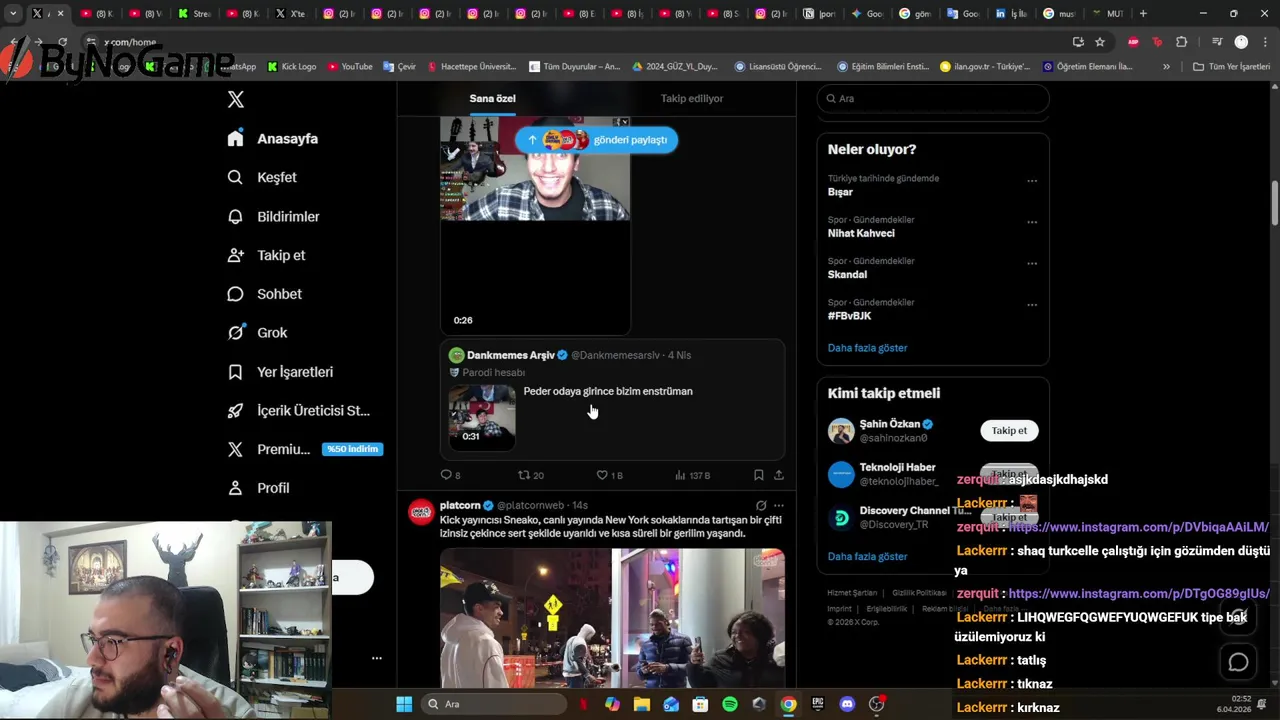
Task: Open Teknoloji Haber's profile
Action: tap(897, 467)
